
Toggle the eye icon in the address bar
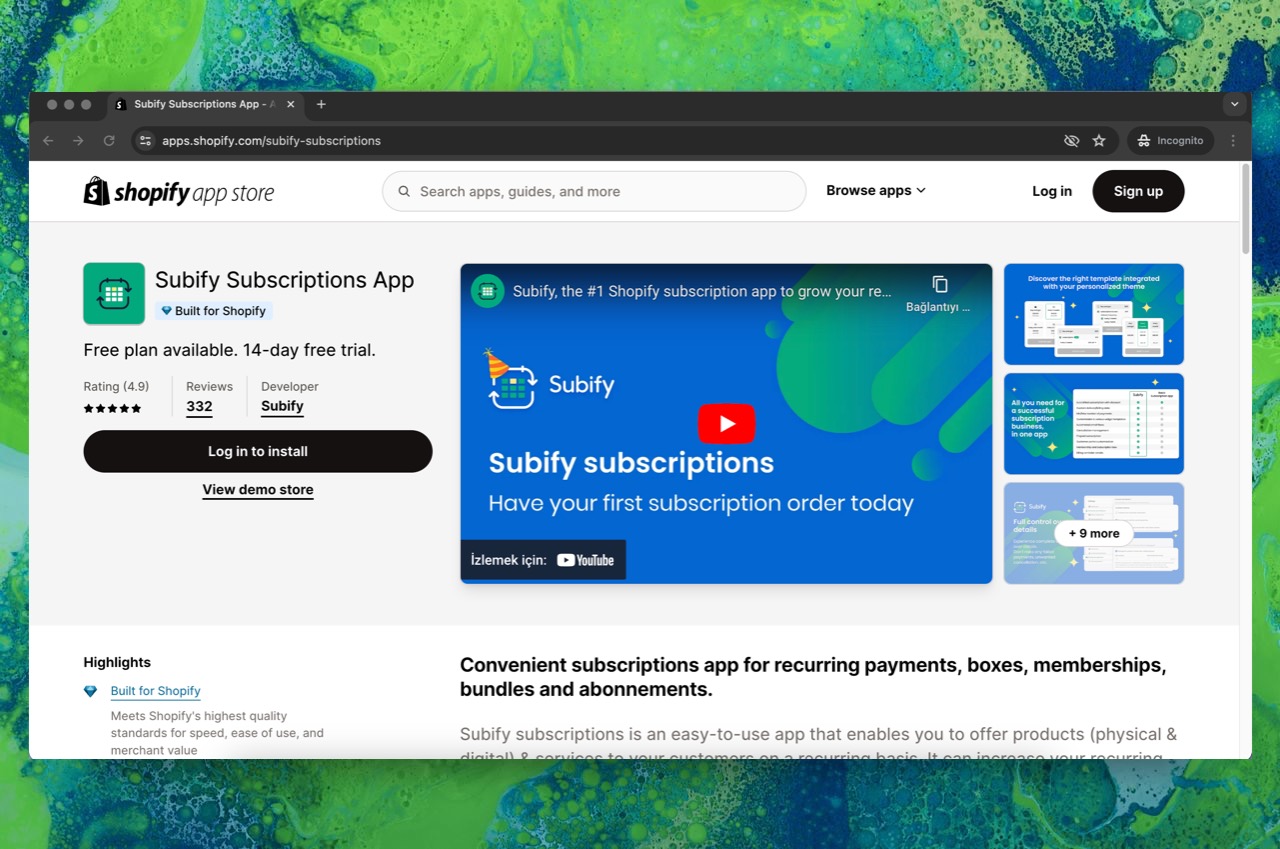coord(1070,140)
